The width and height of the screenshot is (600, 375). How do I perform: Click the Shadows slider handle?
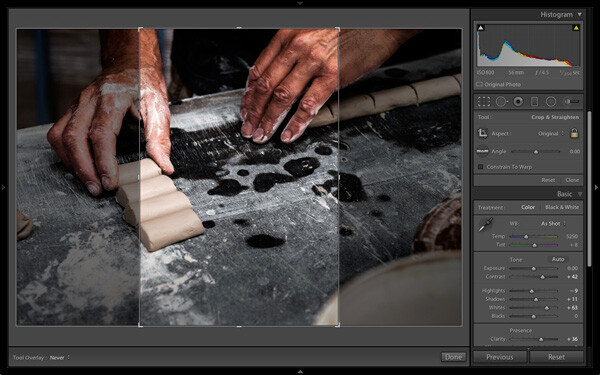pos(536,300)
